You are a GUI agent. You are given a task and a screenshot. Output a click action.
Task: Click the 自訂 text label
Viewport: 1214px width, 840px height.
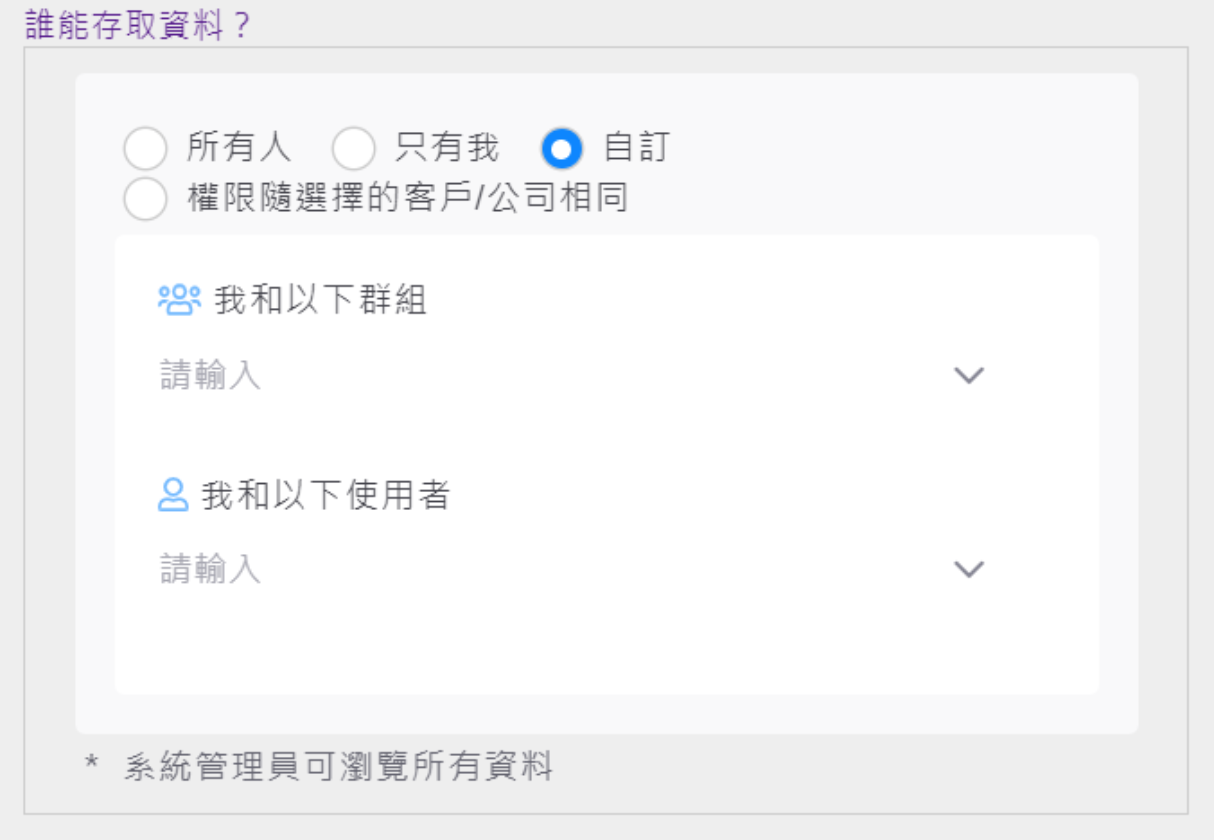(636, 148)
